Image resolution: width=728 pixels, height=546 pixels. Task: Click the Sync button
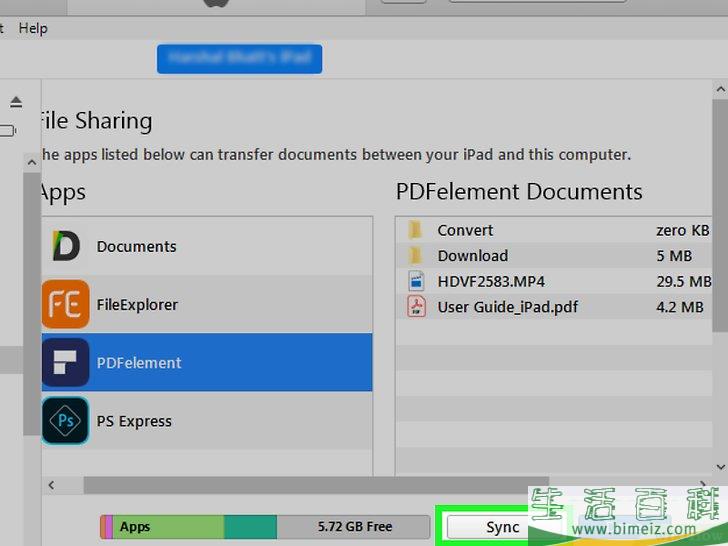click(502, 527)
